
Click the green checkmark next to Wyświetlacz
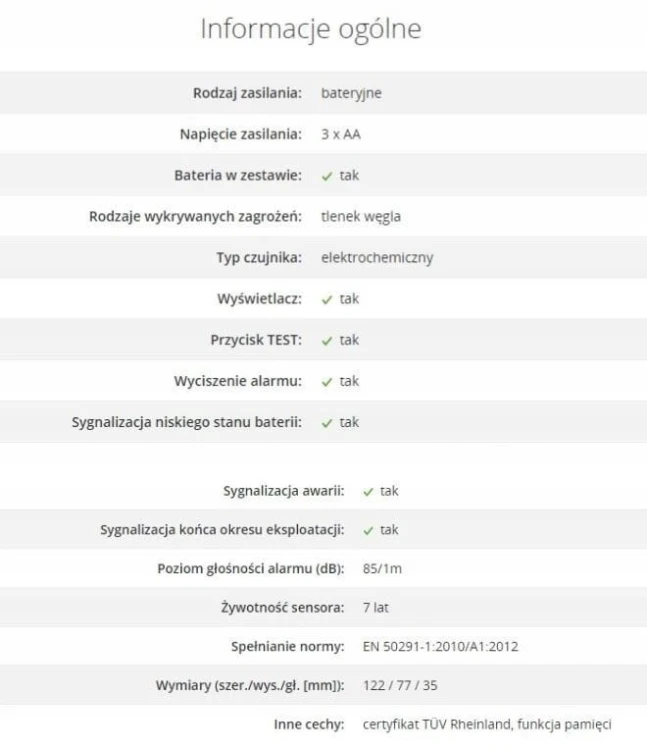(327, 299)
